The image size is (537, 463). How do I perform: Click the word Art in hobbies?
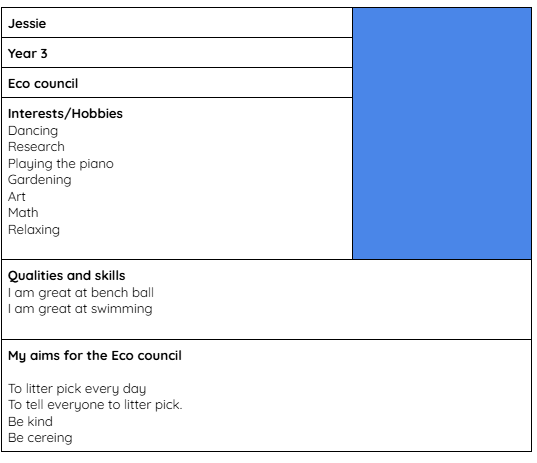point(16,197)
